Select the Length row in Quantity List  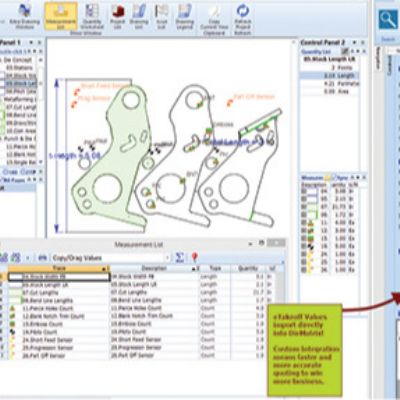tap(329, 76)
